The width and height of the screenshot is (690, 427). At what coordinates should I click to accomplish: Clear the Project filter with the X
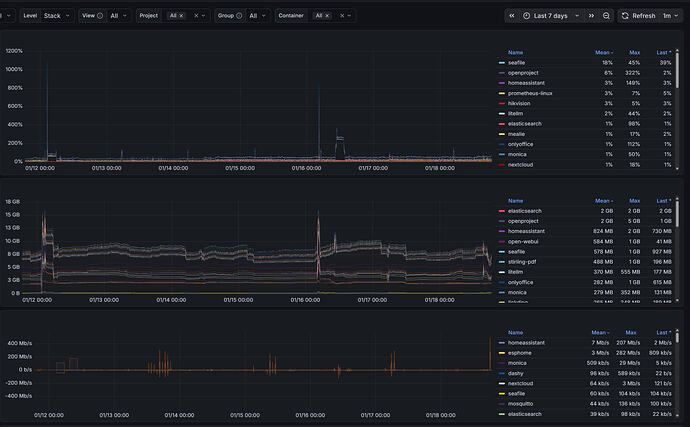[x=196, y=16]
